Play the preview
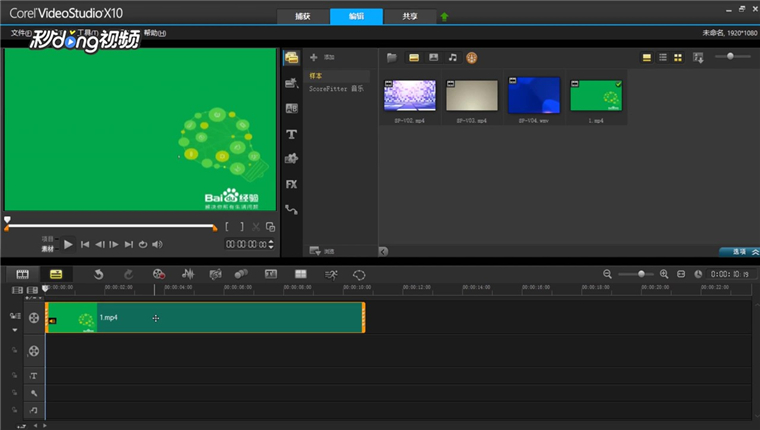The height and width of the screenshot is (430, 760). (68, 244)
